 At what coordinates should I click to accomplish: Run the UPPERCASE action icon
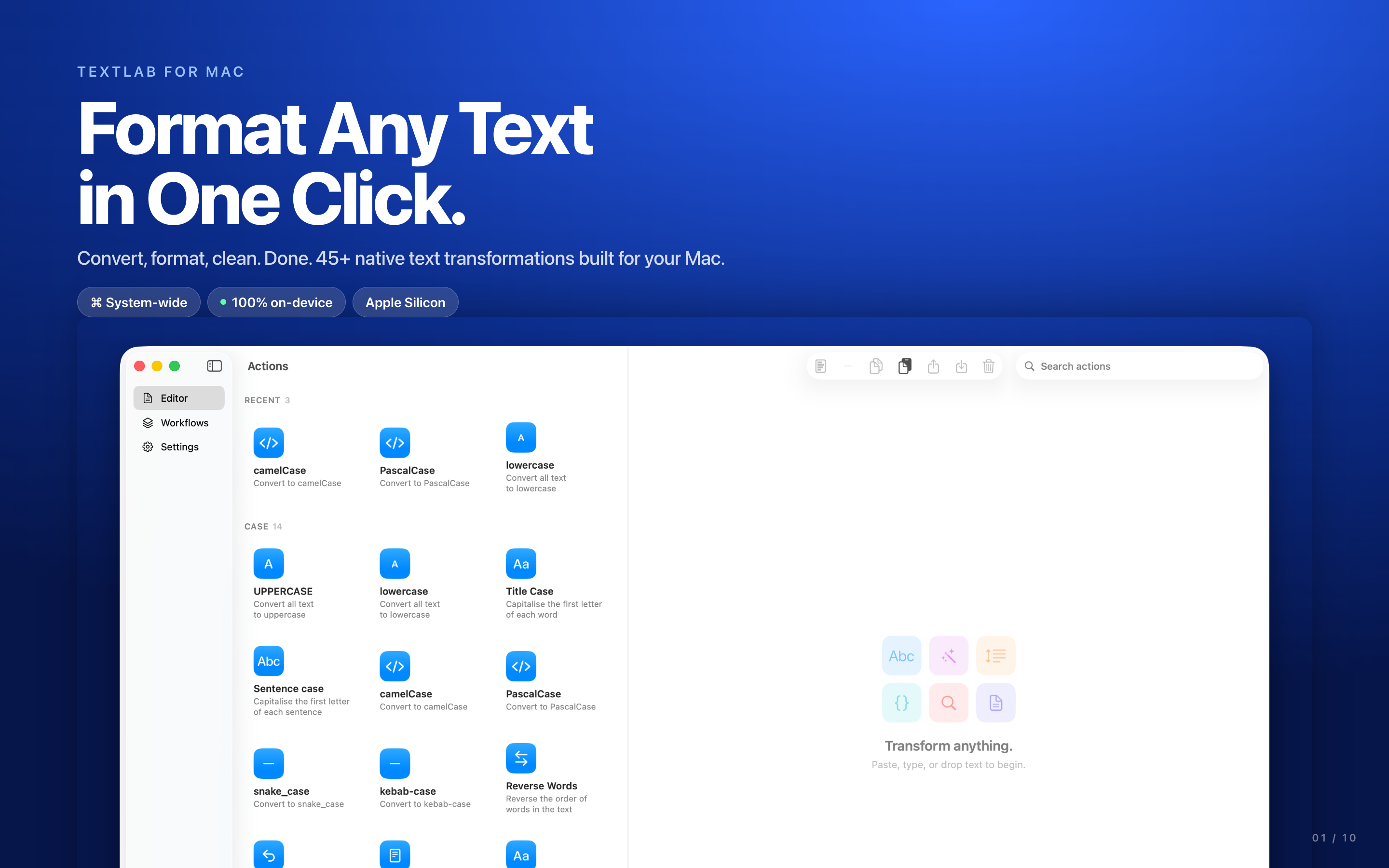pyautogui.click(x=269, y=564)
